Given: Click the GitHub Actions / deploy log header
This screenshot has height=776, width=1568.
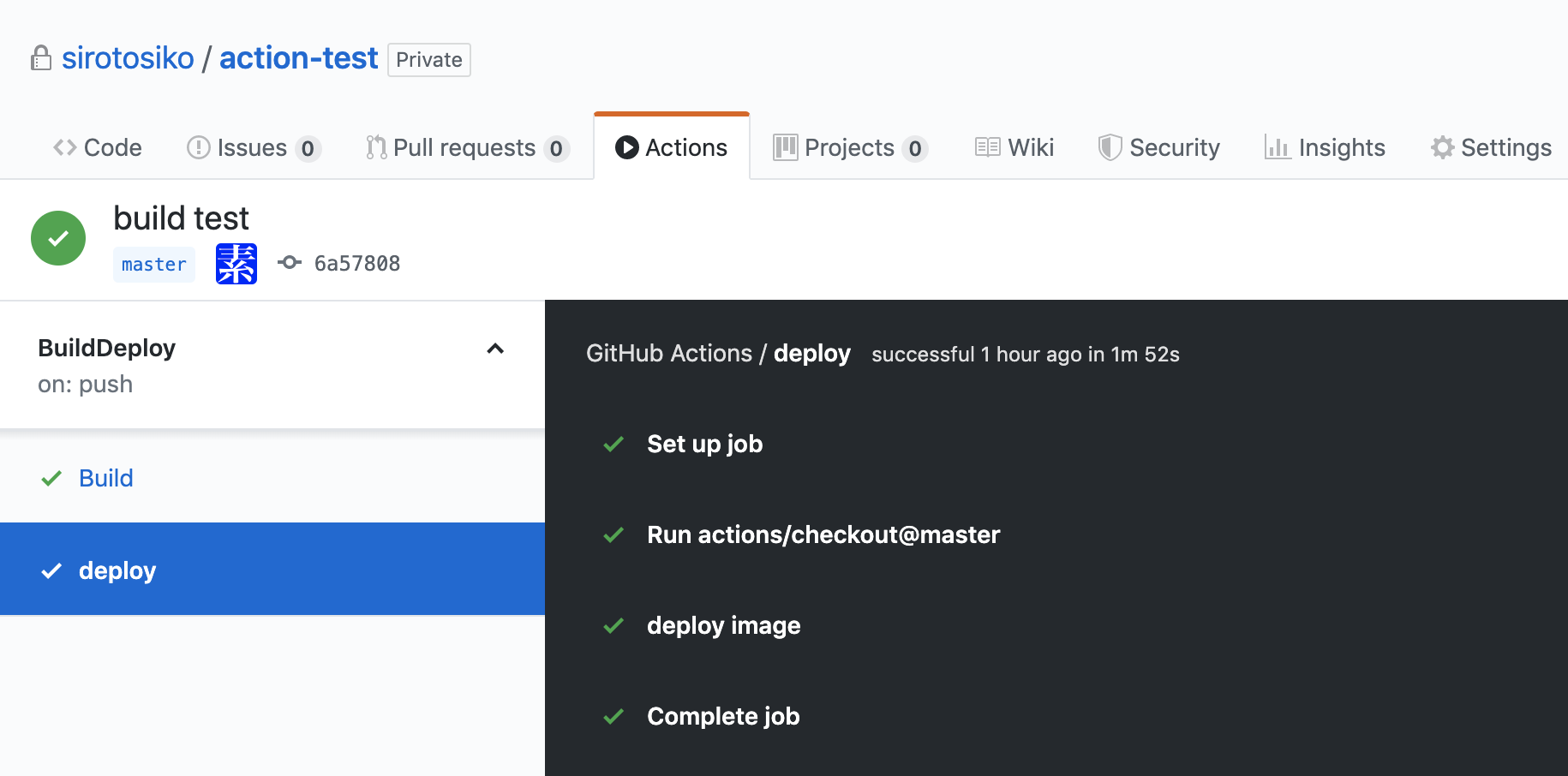Looking at the screenshot, I should coord(718,353).
